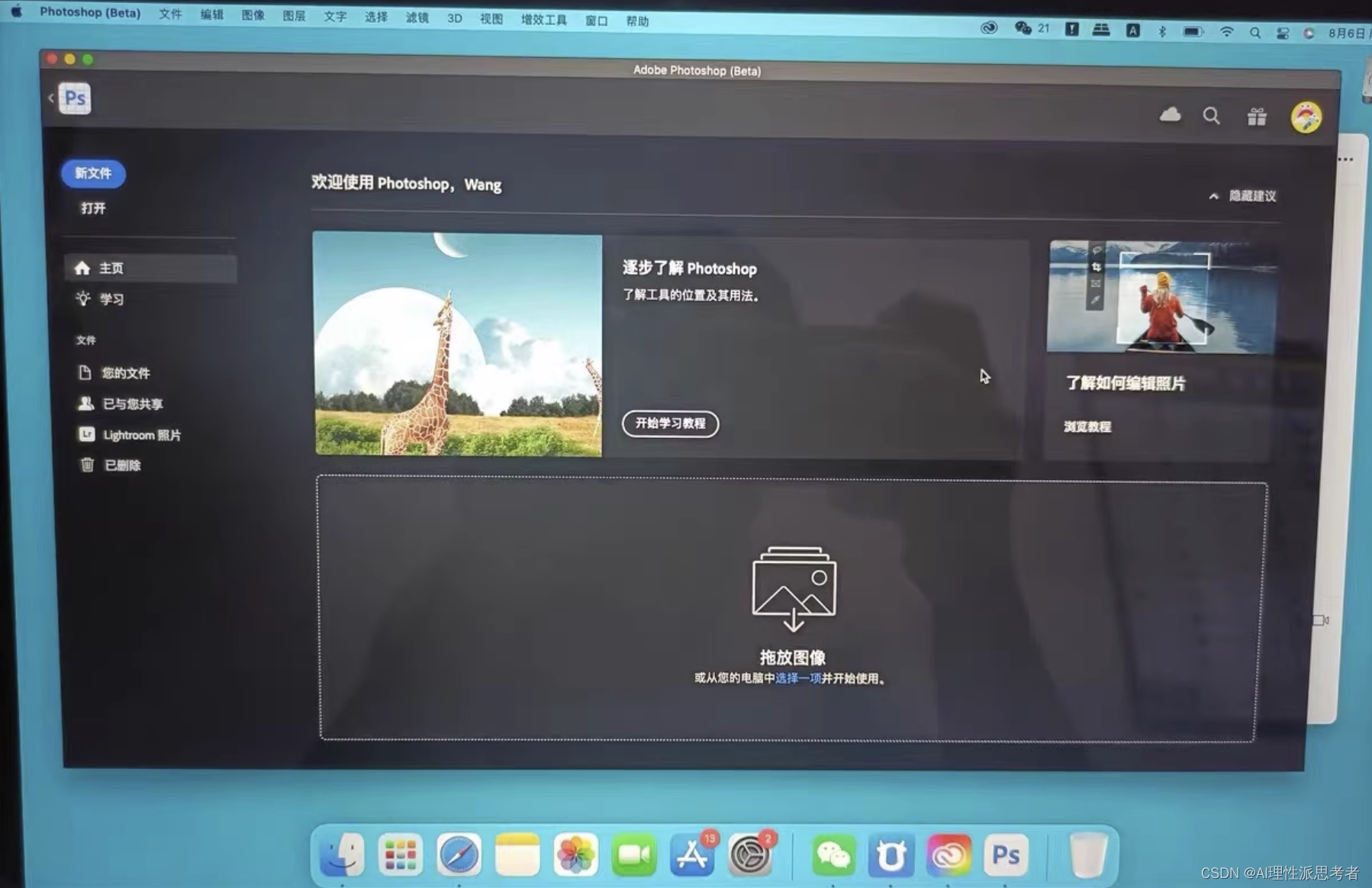Screen dimensions: 1372x888
Task: Click the search magnifier in Photoshop header
Action: [1211, 116]
